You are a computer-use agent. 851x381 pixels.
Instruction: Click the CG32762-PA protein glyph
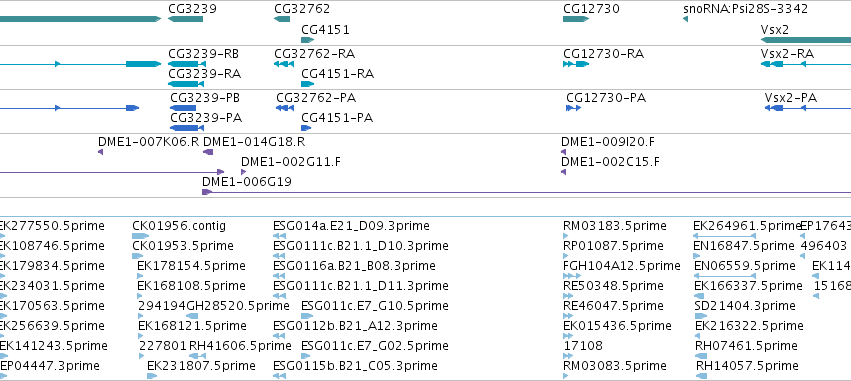coord(285,108)
